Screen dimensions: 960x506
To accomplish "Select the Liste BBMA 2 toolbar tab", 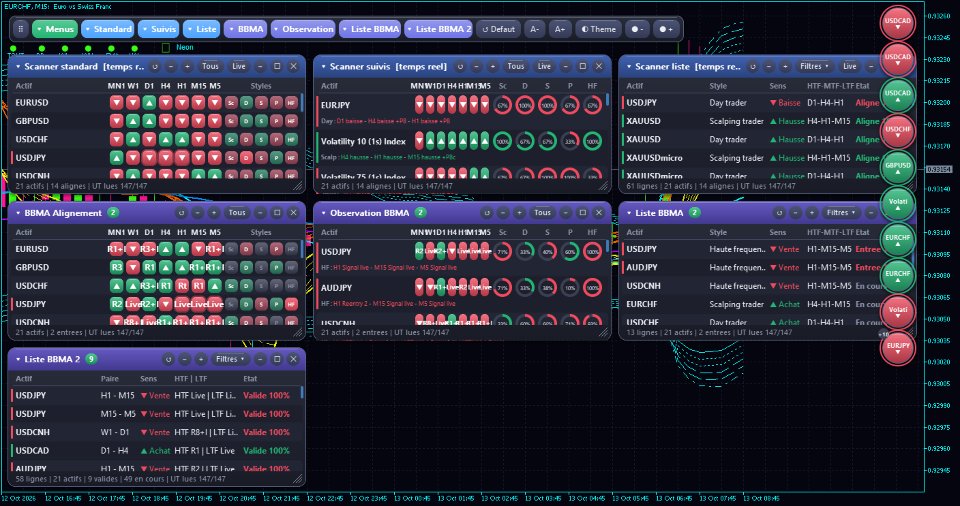I will click(x=438, y=29).
